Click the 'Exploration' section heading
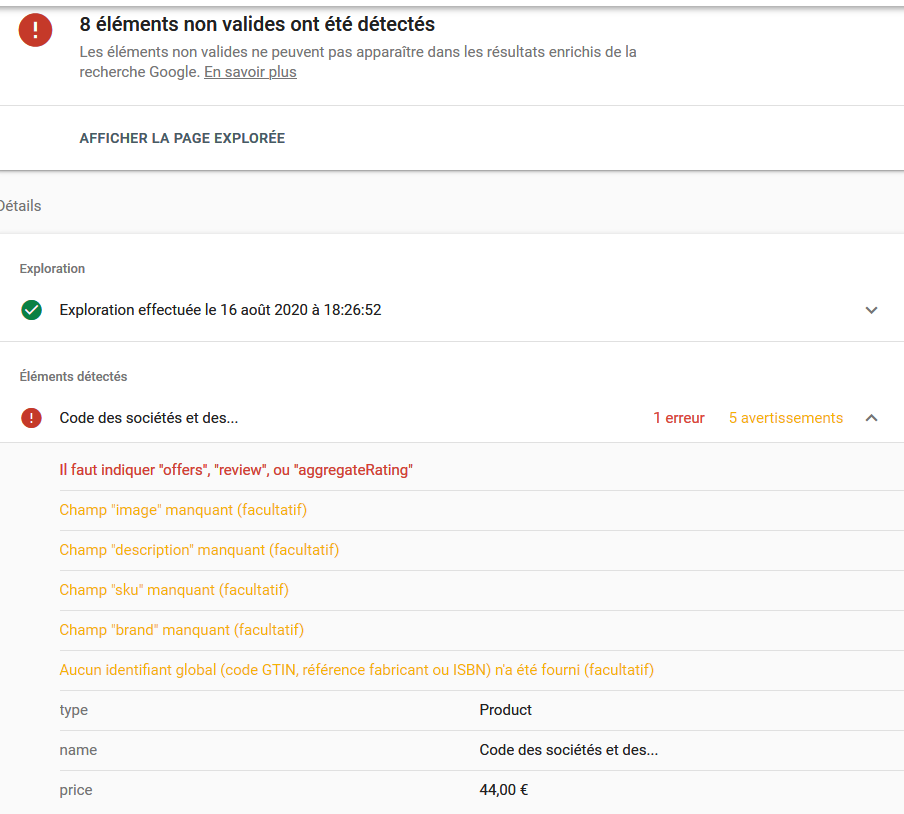This screenshot has width=904, height=814. coord(52,269)
